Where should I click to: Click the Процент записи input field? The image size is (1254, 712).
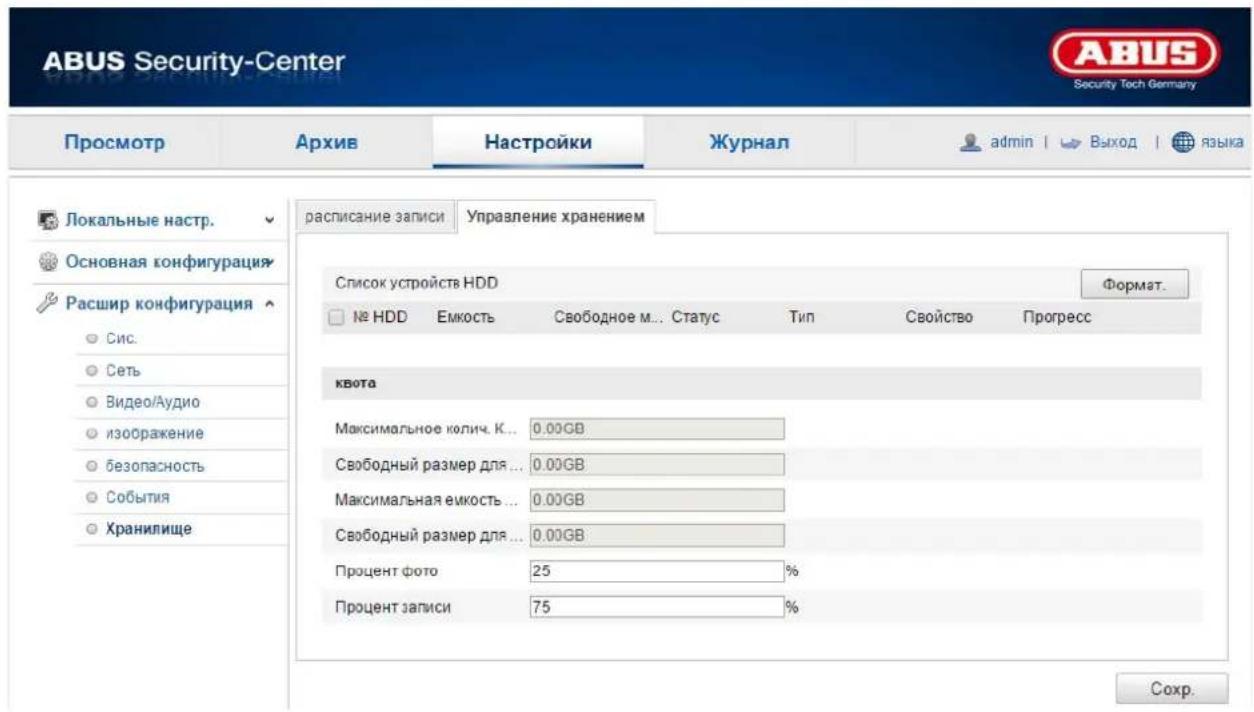(x=656, y=607)
